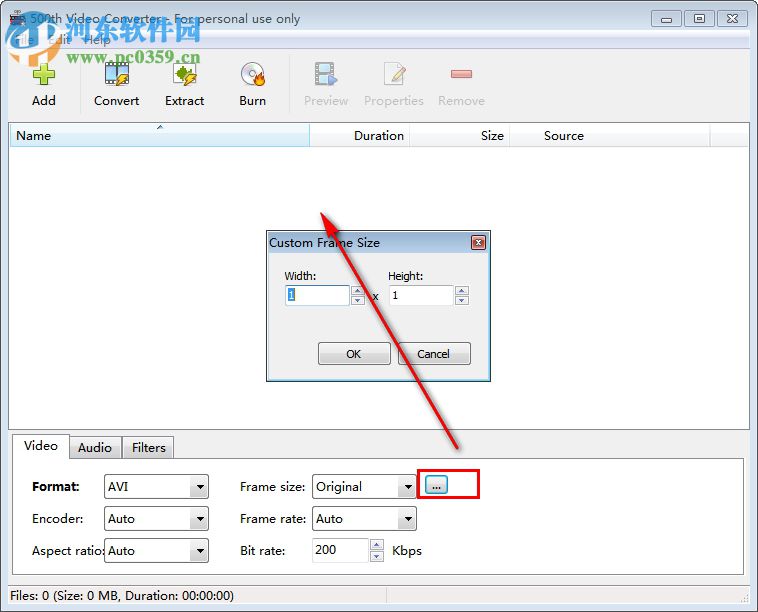Click the Width input field
This screenshot has width=758, height=612.
pos(317,295)
